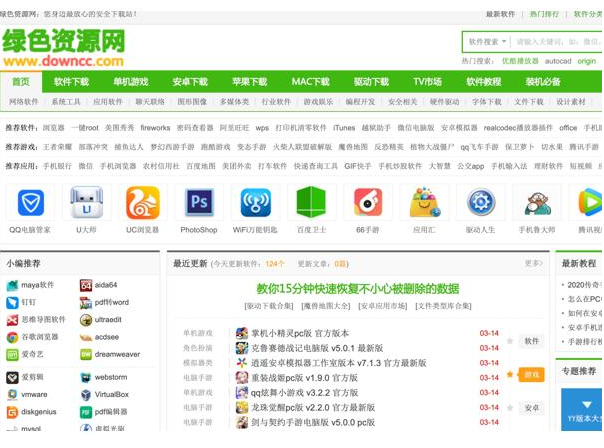This screenshot has width=604, height=448.
Task: Click the 网络软件 category link
Action: pos(24,102)
